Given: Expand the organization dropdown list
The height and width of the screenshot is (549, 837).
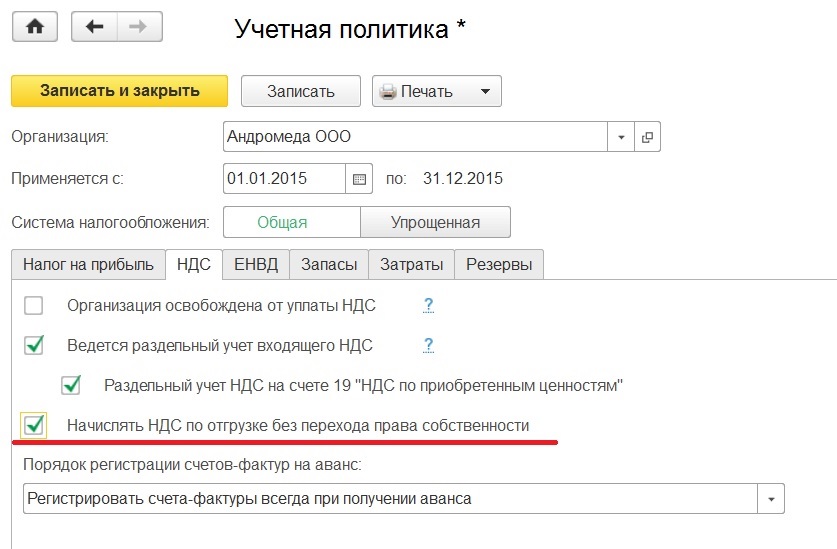Looking at the screenshot, I should 621,137.
